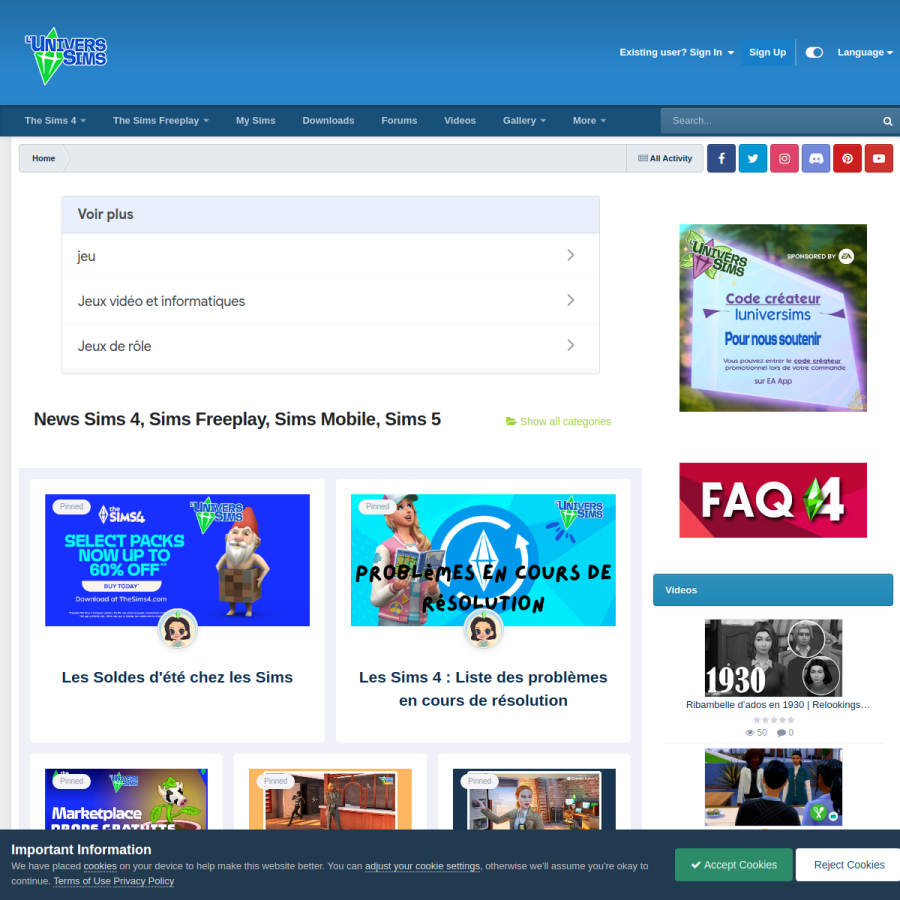Click into the Search field

click(x=770, y=121)
